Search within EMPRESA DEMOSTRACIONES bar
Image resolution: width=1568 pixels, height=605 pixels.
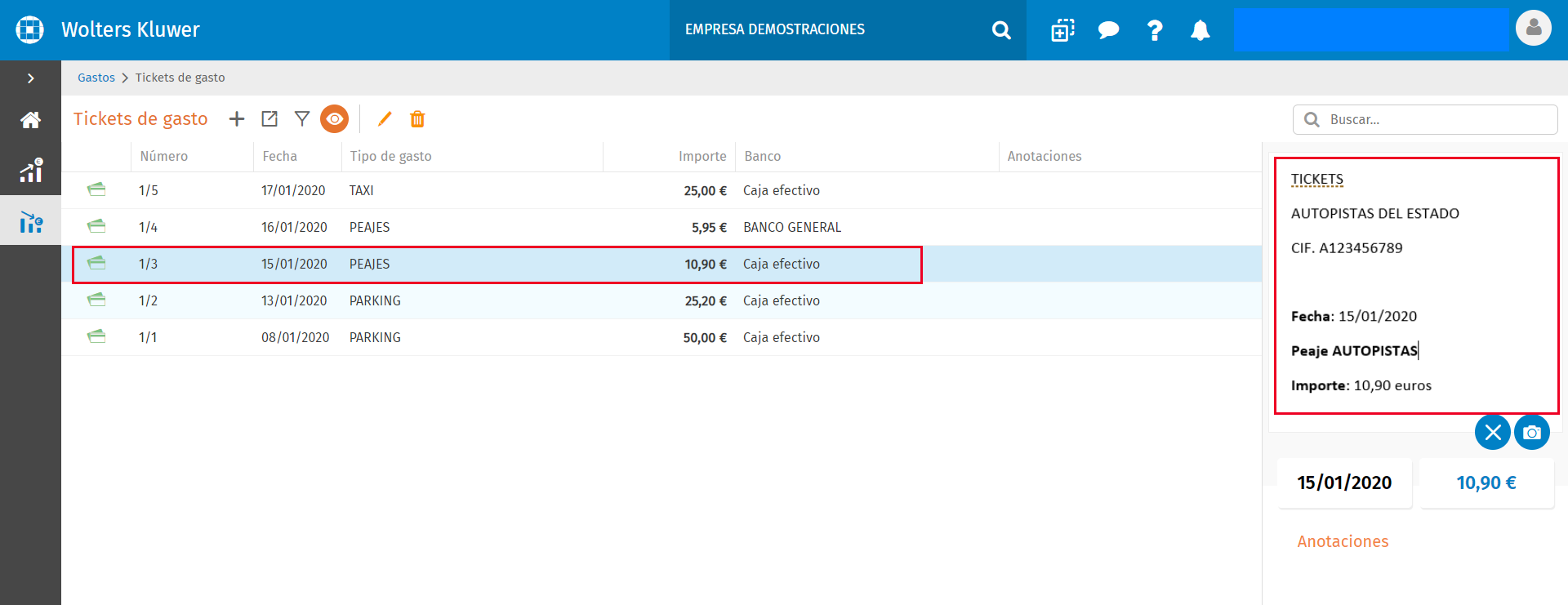(1001, 30)
